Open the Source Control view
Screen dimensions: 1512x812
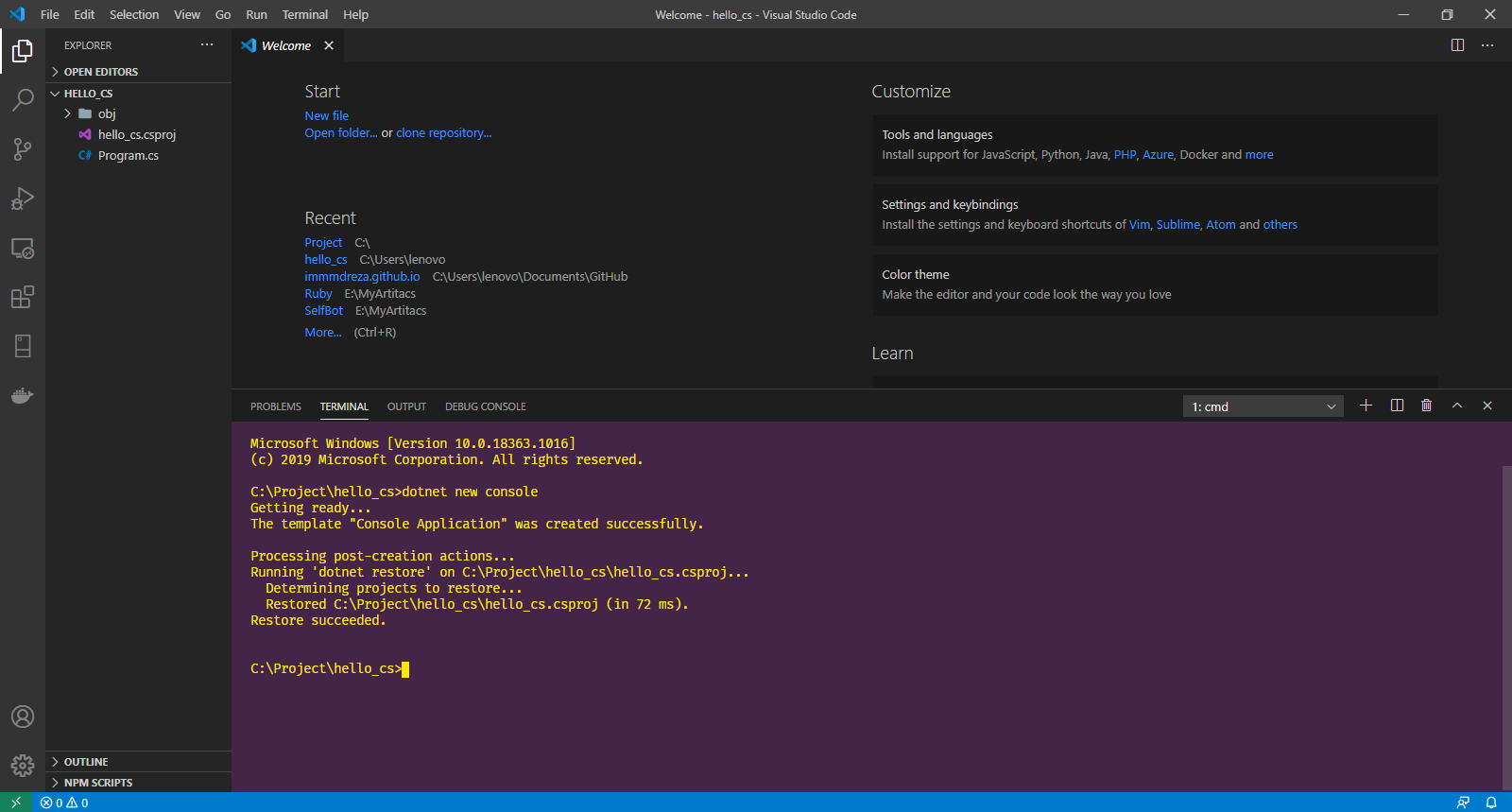(x=23, y=149)
